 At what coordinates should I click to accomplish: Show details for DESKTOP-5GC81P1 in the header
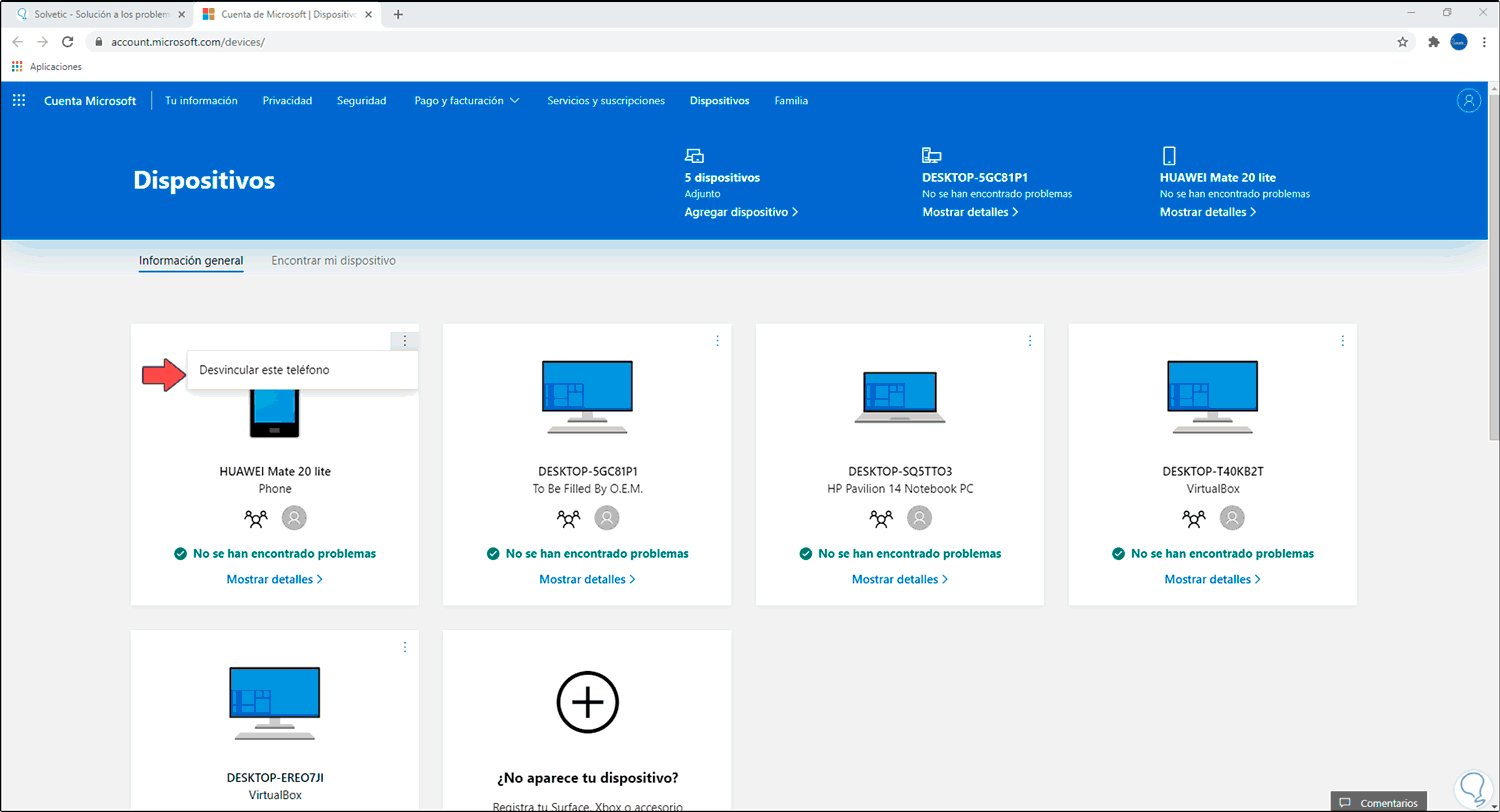970,212
